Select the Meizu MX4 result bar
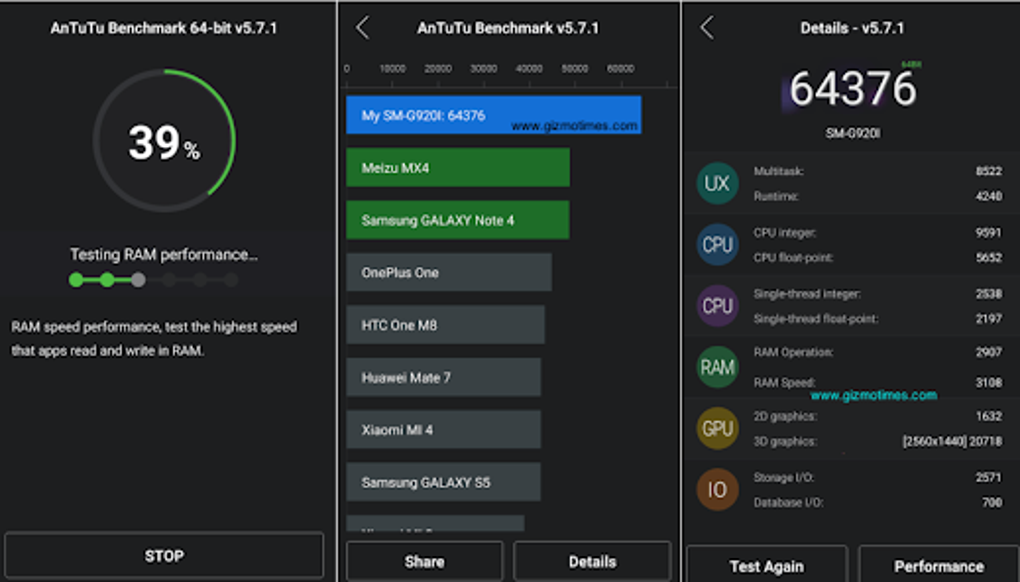 457,168
